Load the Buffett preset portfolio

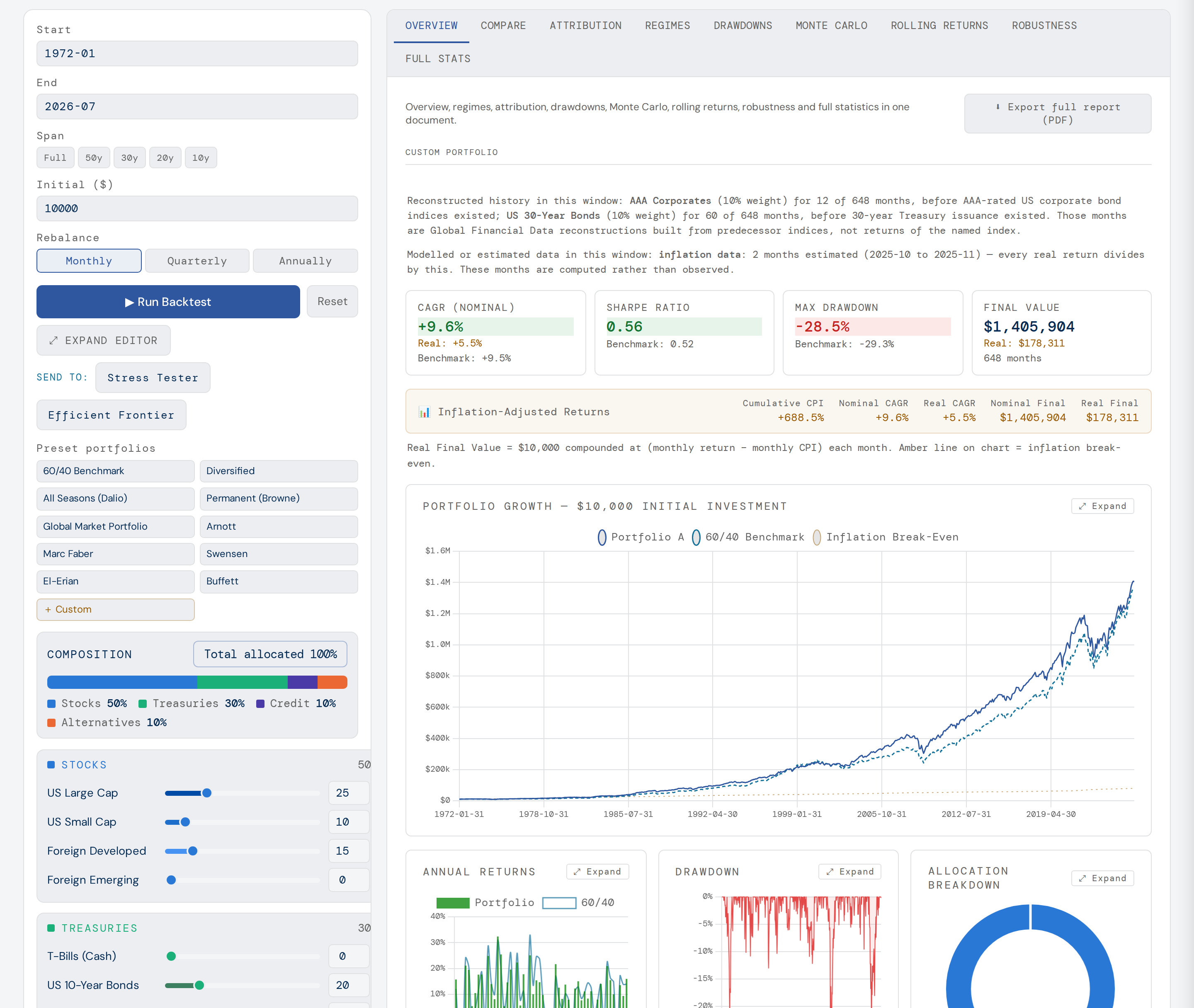(279, 581)
